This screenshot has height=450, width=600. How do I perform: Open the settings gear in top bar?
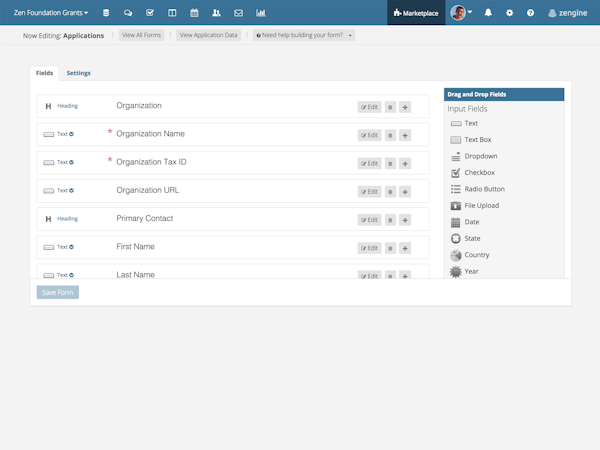point(509,13)
